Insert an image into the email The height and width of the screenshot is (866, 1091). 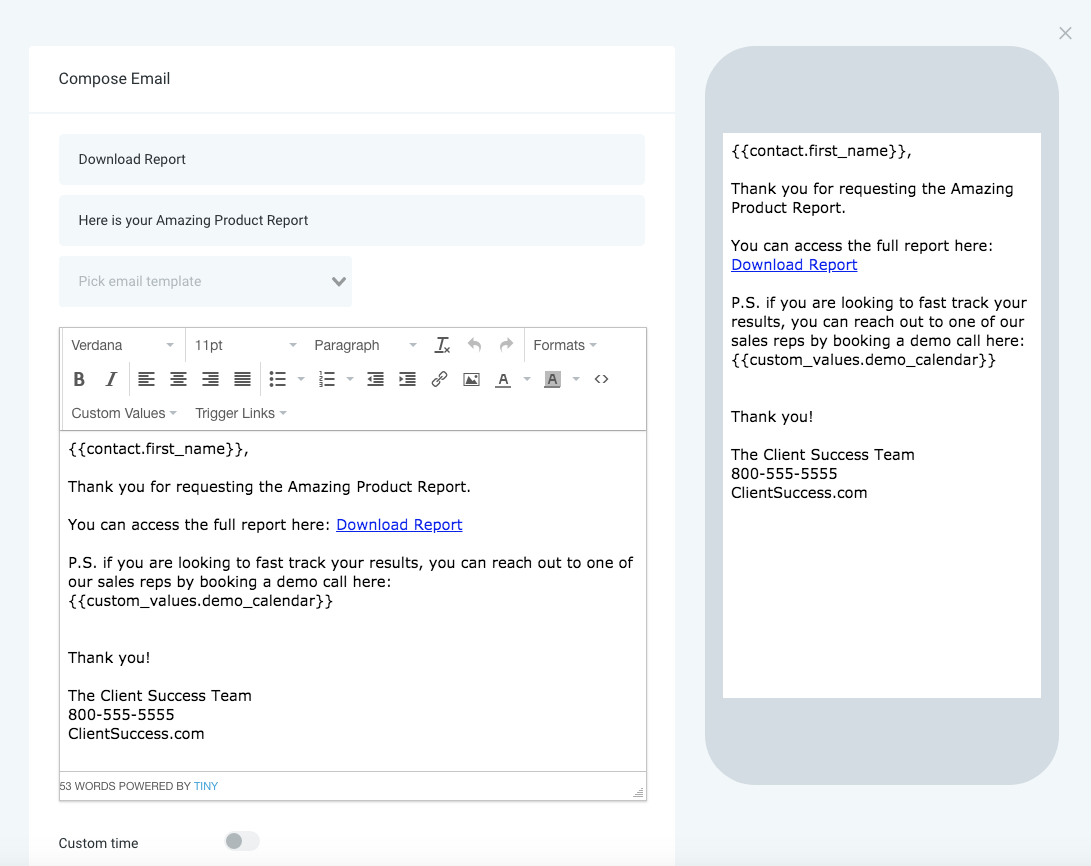click(472, 379)
